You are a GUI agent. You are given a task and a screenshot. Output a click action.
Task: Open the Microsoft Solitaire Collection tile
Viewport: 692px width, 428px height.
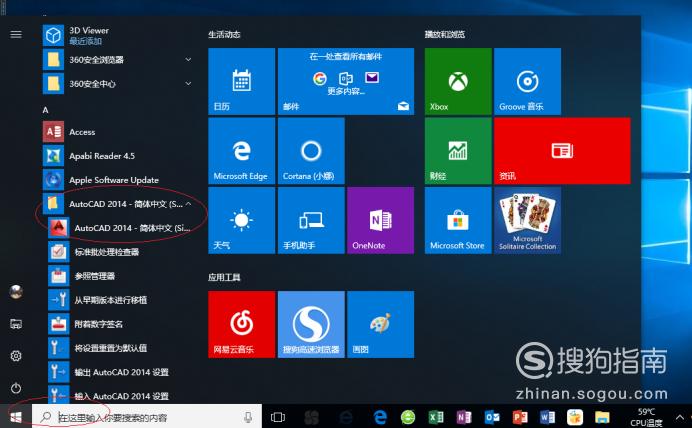coord(527,220)
